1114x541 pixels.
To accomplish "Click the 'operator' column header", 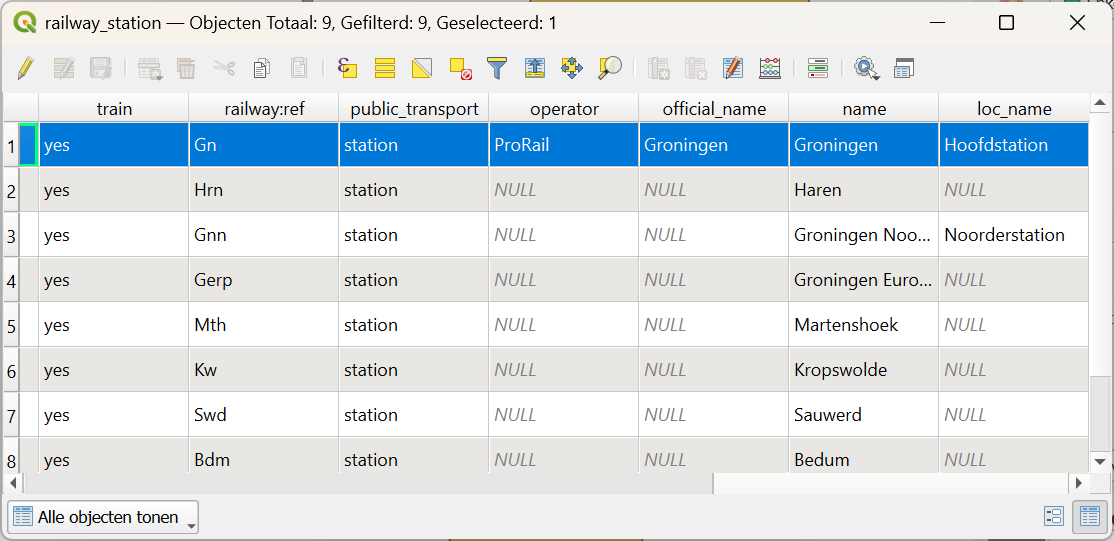I will 564,109.
